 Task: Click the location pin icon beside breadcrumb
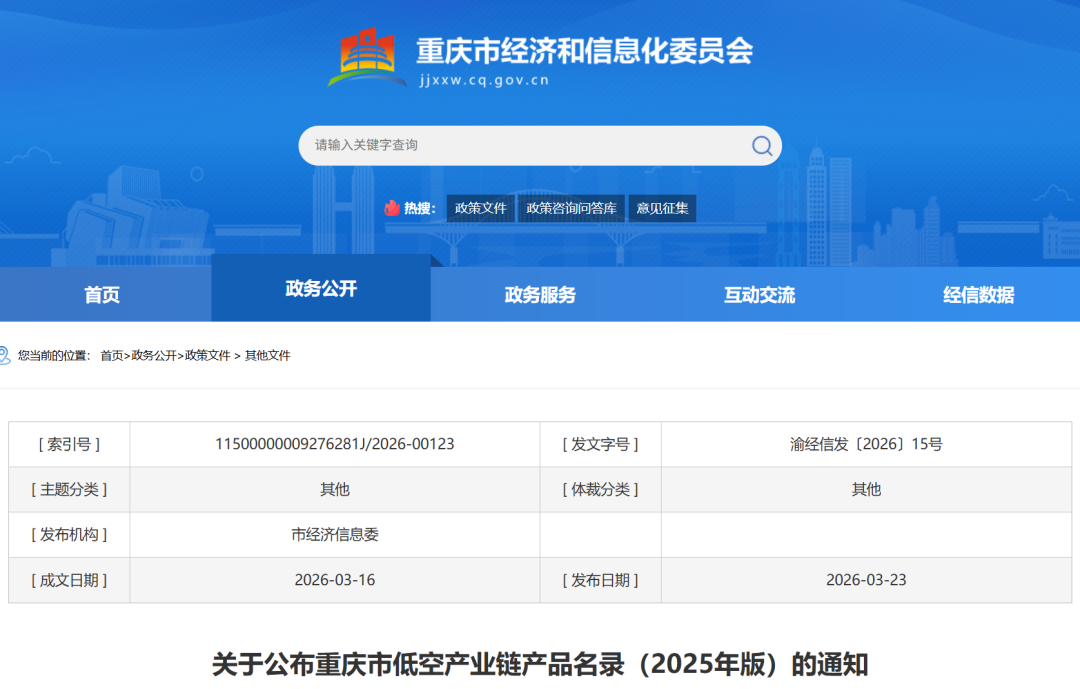pos(5,355)
